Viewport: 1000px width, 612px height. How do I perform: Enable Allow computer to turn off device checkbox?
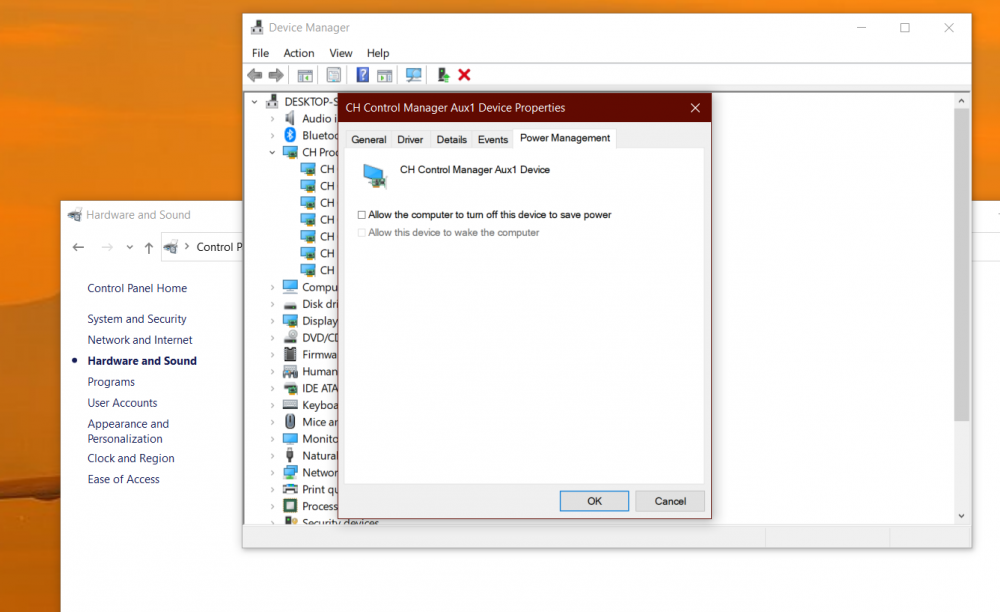point(362,215)
